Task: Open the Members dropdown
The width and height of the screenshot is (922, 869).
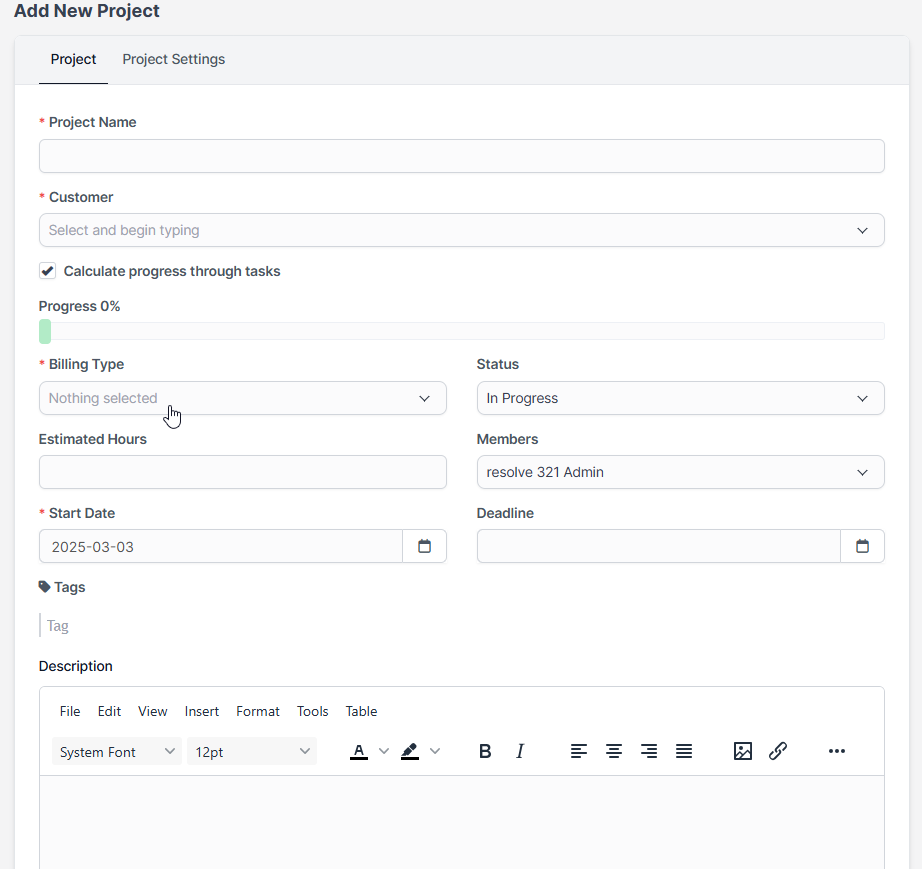Action: tap(680, 472)
